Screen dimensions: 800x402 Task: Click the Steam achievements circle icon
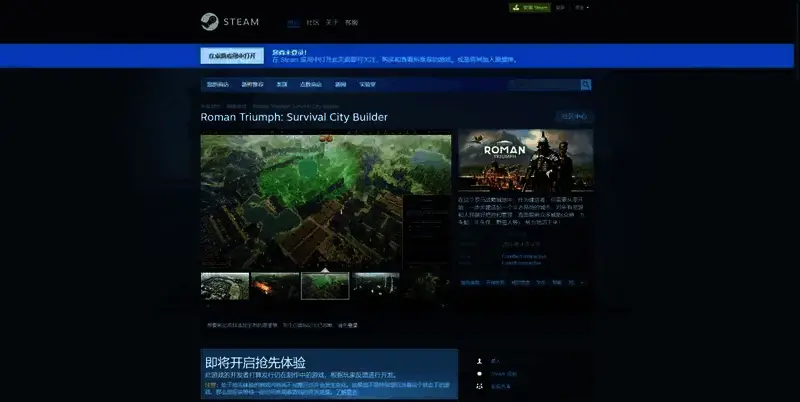[479, 374]
